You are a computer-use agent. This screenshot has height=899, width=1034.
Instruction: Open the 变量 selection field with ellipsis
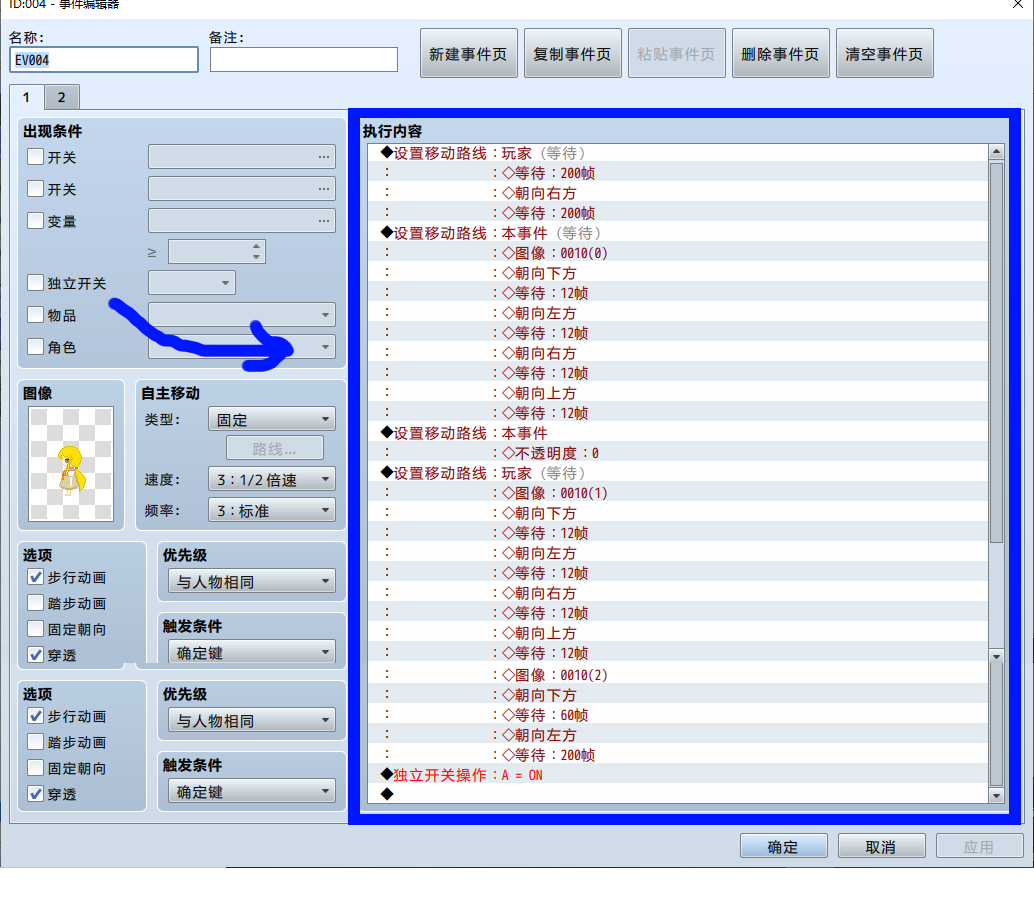pyautogui.click(x=242, y=220)
